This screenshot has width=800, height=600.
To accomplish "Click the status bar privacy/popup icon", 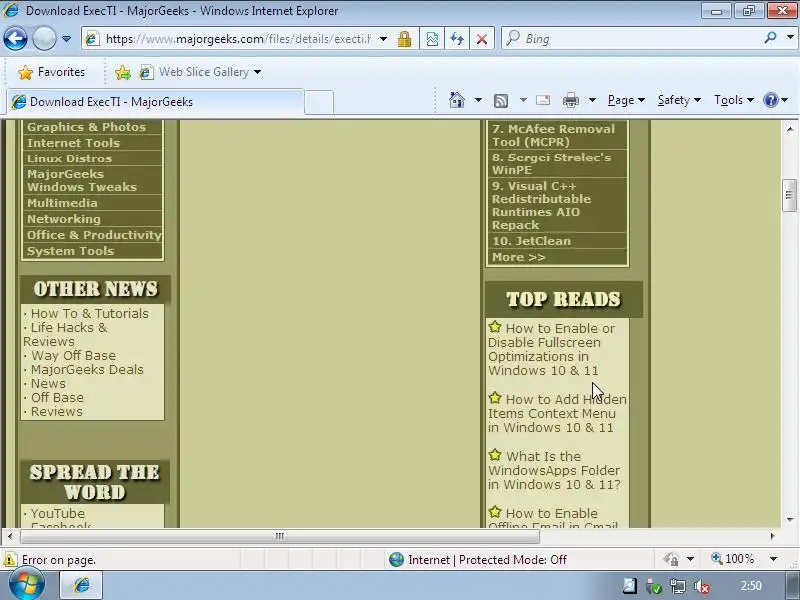I will point(671,559).
